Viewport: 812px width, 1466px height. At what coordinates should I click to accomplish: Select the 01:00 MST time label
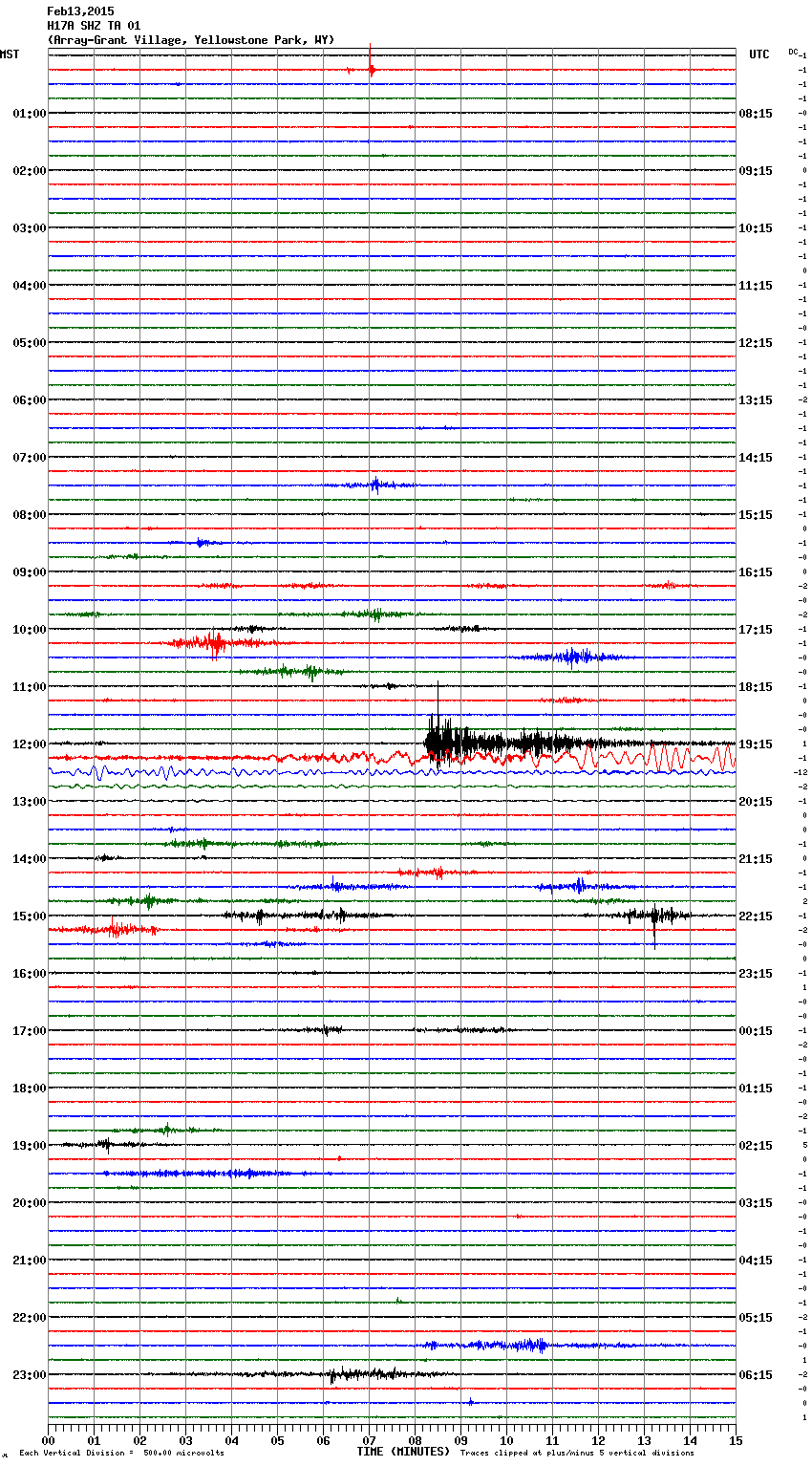(30, 114)
